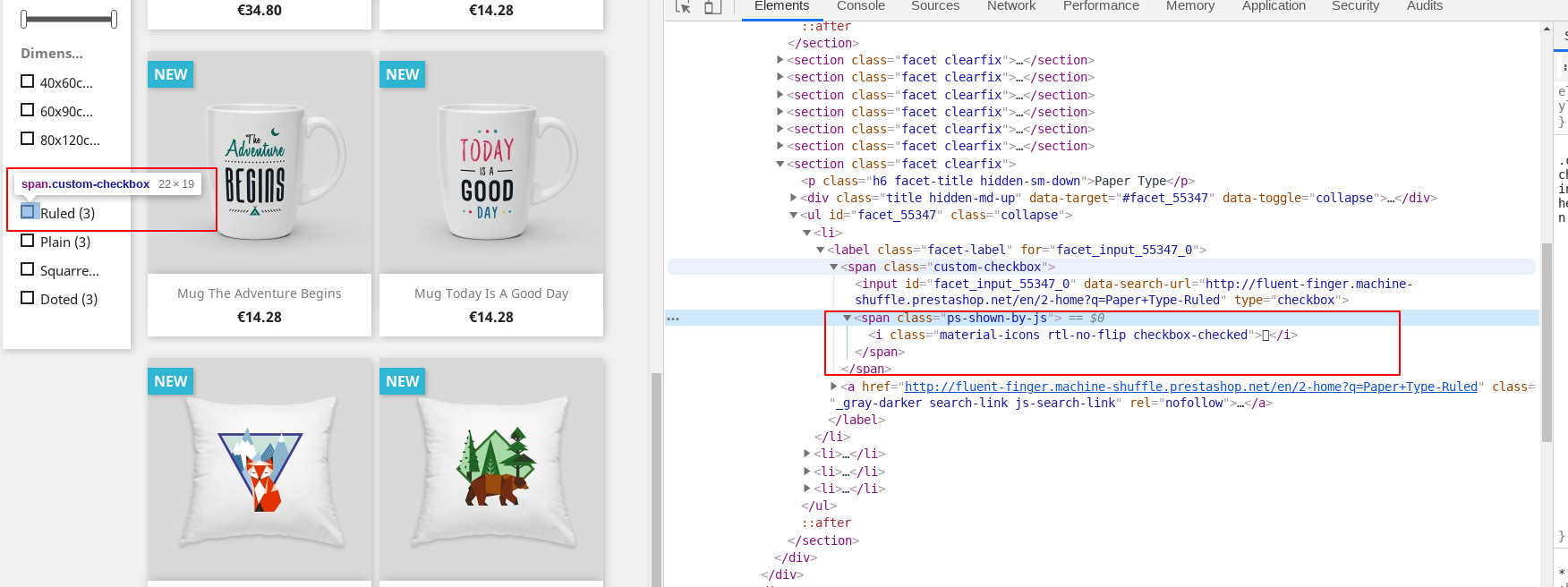This screenshot has height=587, width=1568.
Task: Open the Application tab
Action: tap(1274, 6)
